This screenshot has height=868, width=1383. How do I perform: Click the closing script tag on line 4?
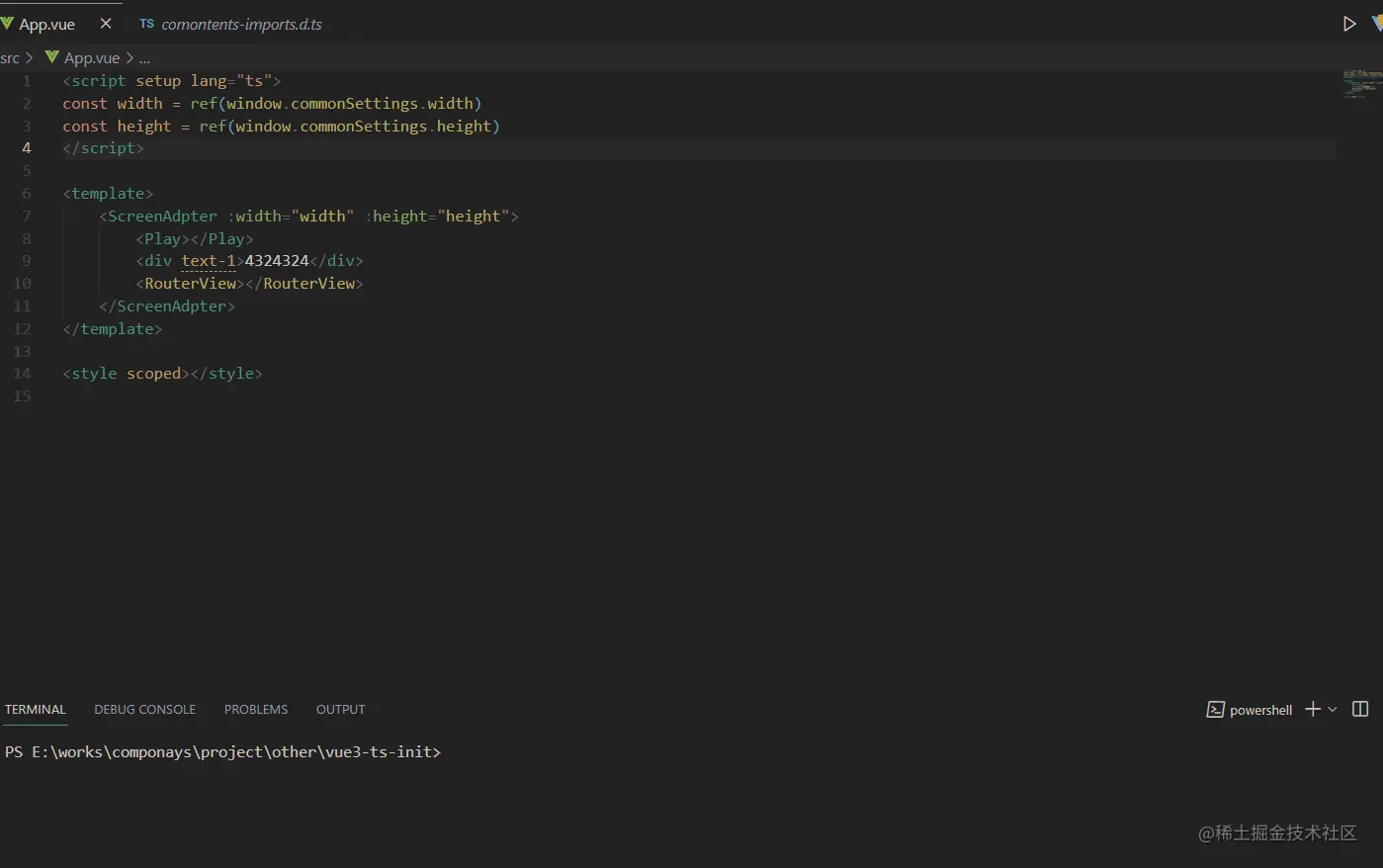[104, 148]
